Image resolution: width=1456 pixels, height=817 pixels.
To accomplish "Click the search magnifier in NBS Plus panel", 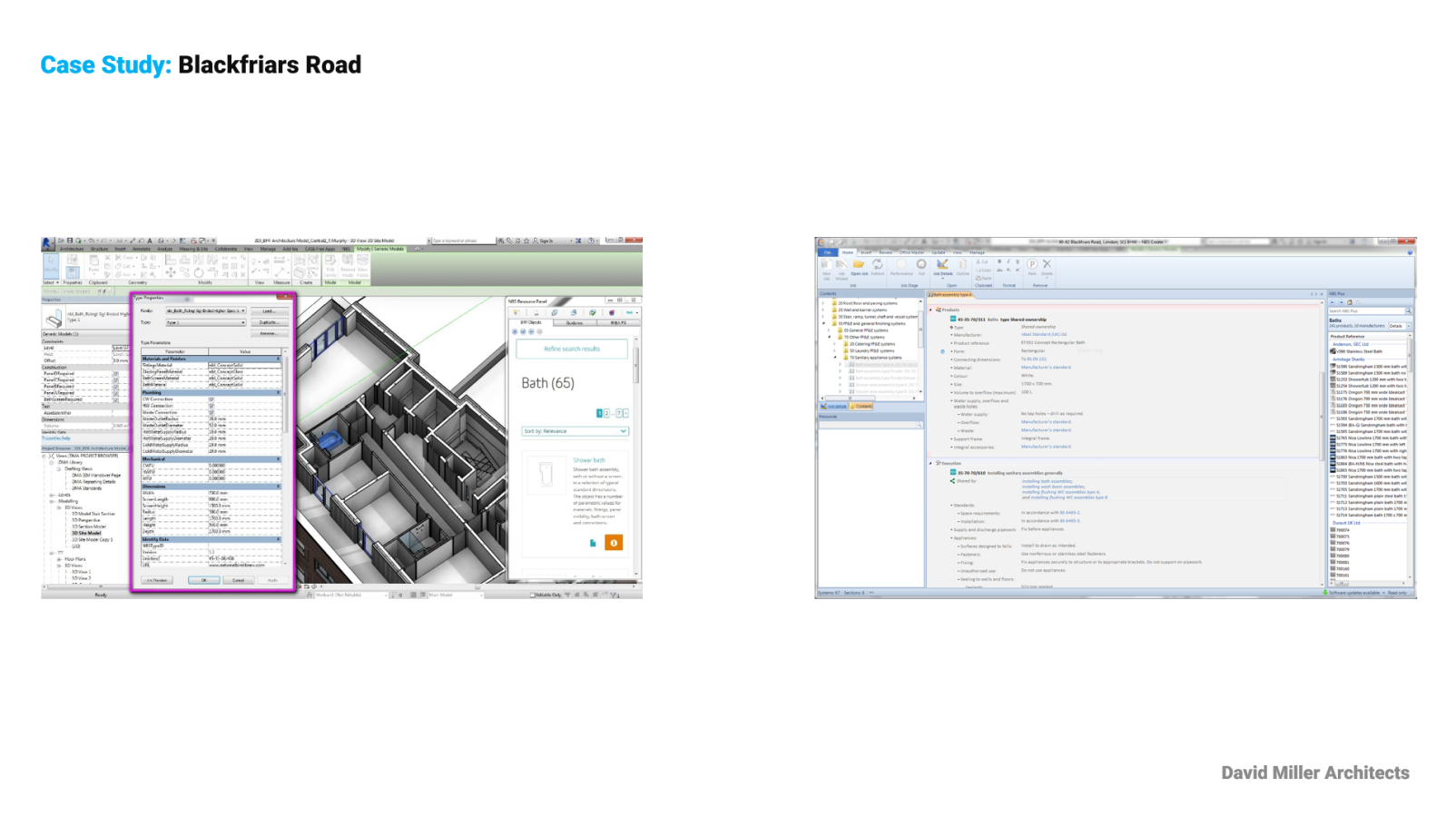I will (x=1408, y=310).
